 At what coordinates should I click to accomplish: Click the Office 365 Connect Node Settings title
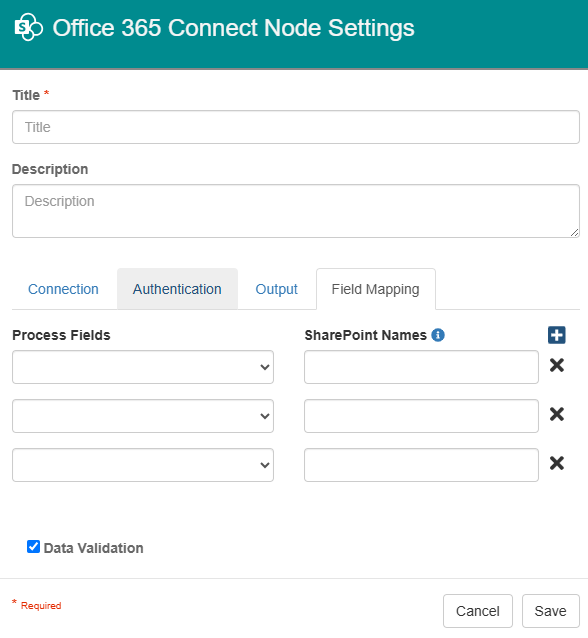[x=234, y=28]
